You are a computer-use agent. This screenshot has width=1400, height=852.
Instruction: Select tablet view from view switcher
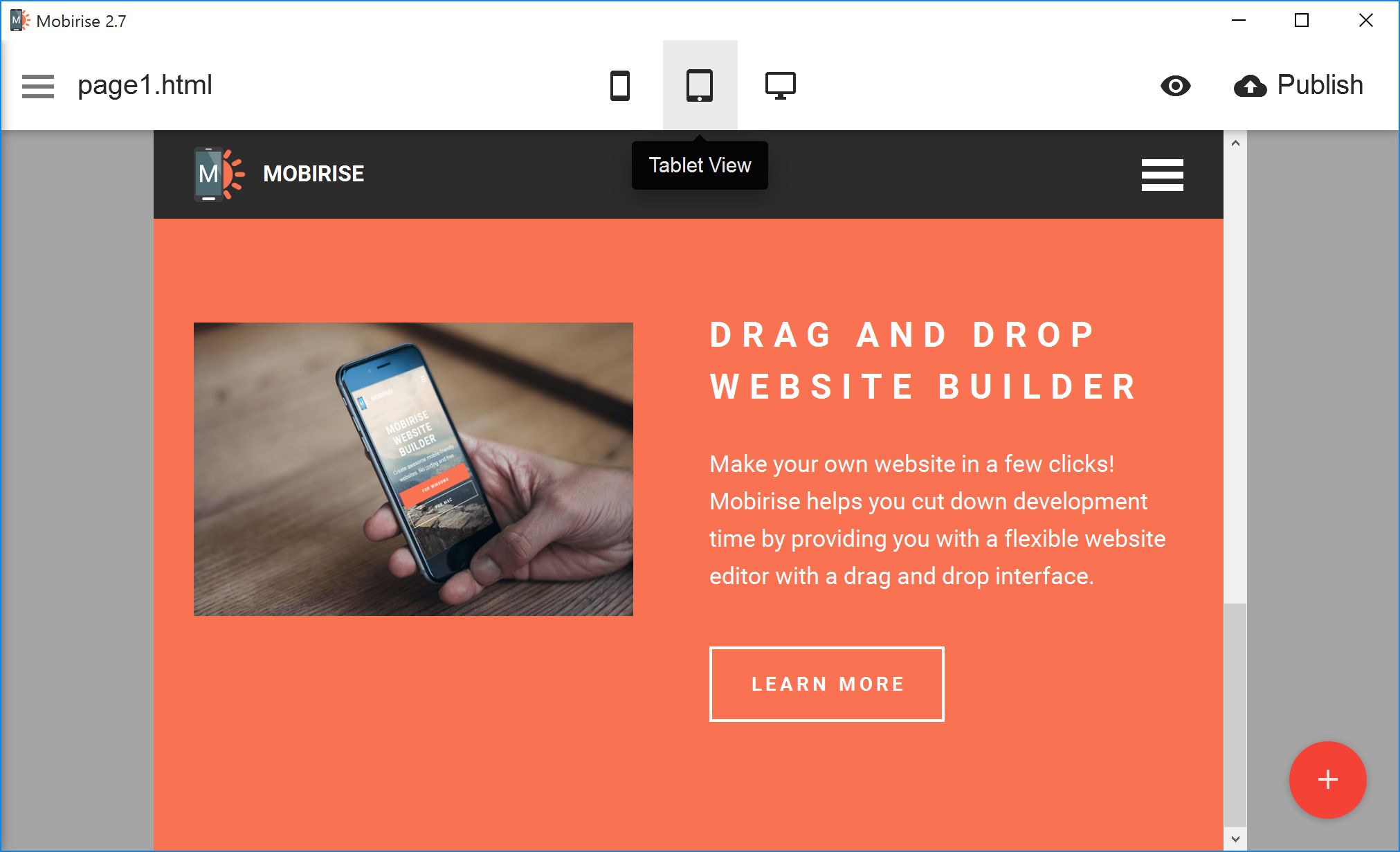(699, 85)
